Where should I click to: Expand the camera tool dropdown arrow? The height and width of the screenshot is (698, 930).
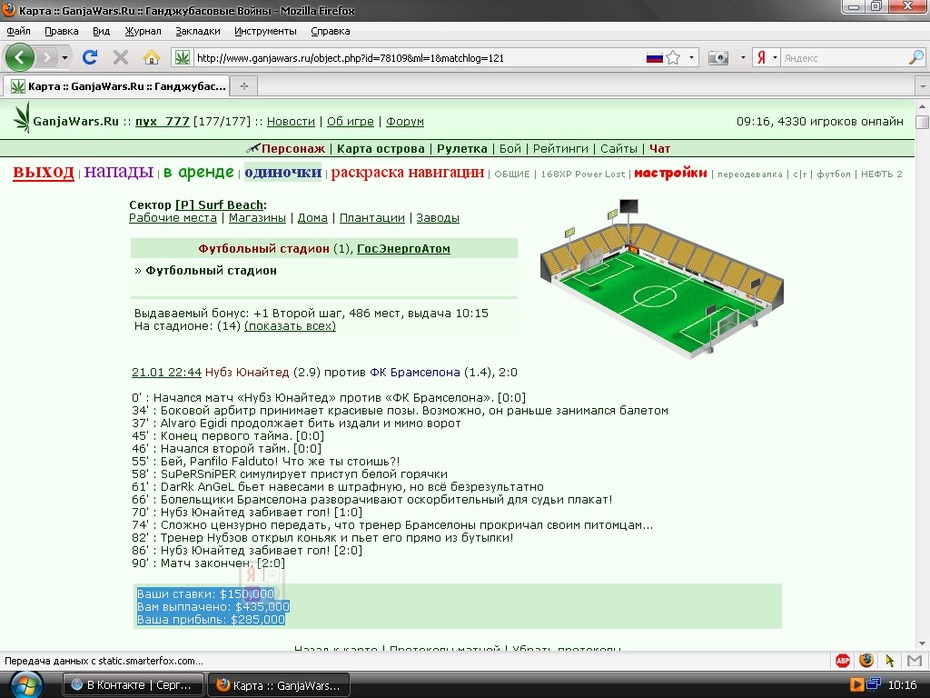coord(743,58)
